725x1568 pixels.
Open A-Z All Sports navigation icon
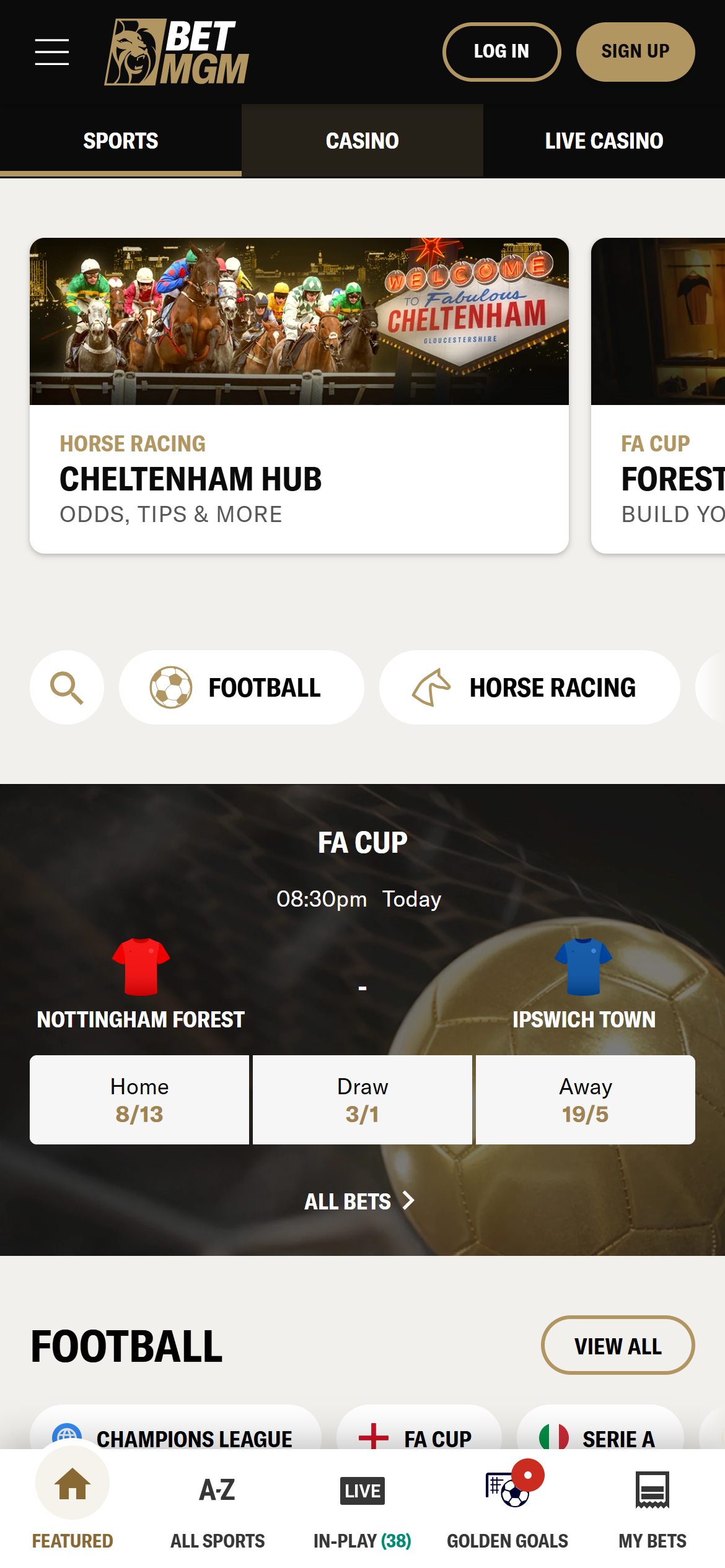tap(216, 1491)
